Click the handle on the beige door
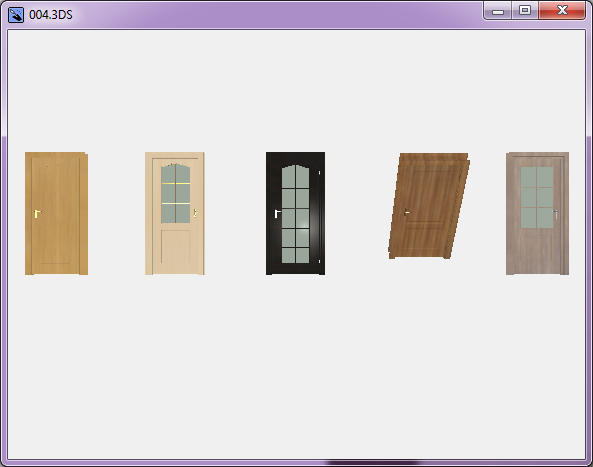 pyautogui.click(x=195, y=213)
